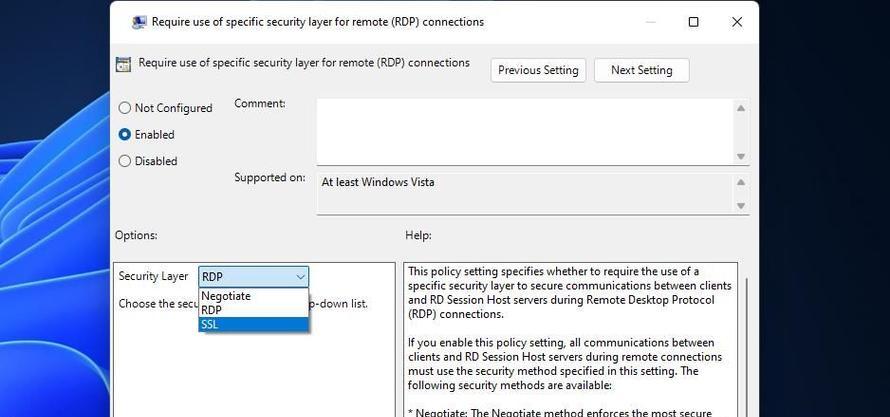The height and width of the screenshot is (417, 890).
Task: Click the policy setting icon beside the heading
Action: (x=123, y=64)
